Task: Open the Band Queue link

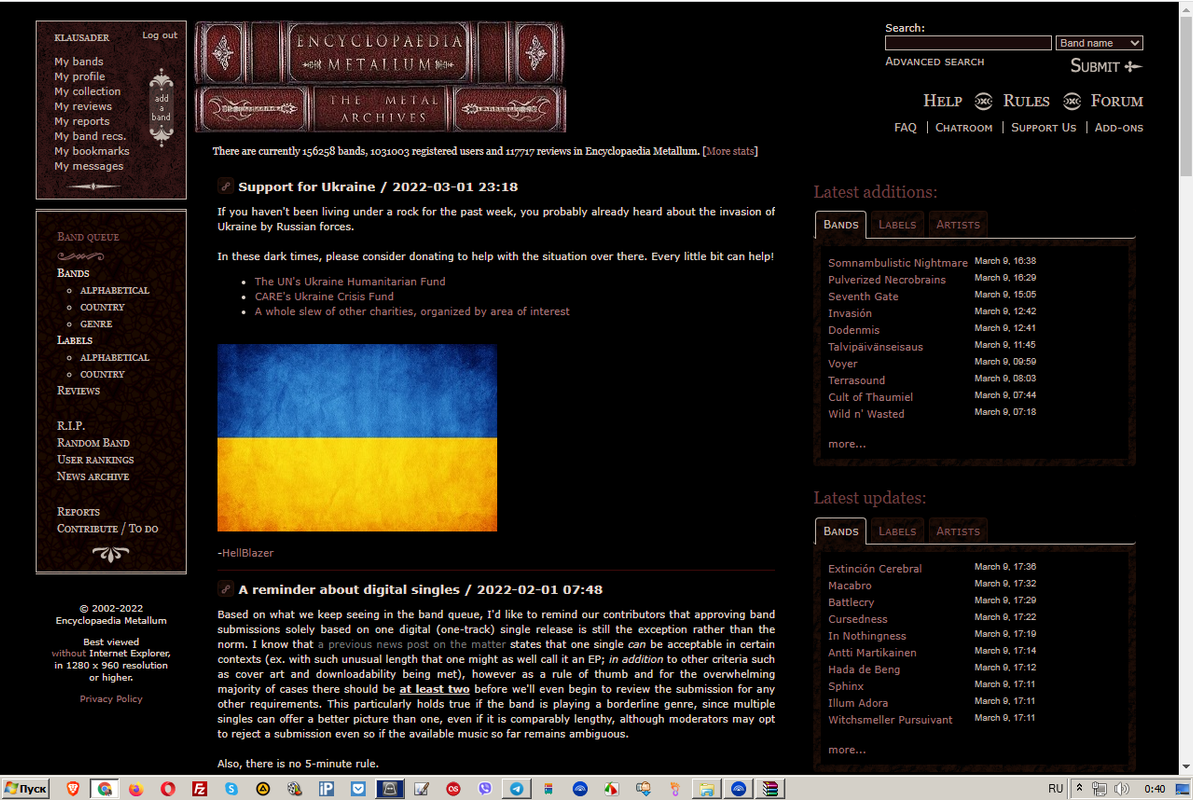Action: tap(88, 237)
